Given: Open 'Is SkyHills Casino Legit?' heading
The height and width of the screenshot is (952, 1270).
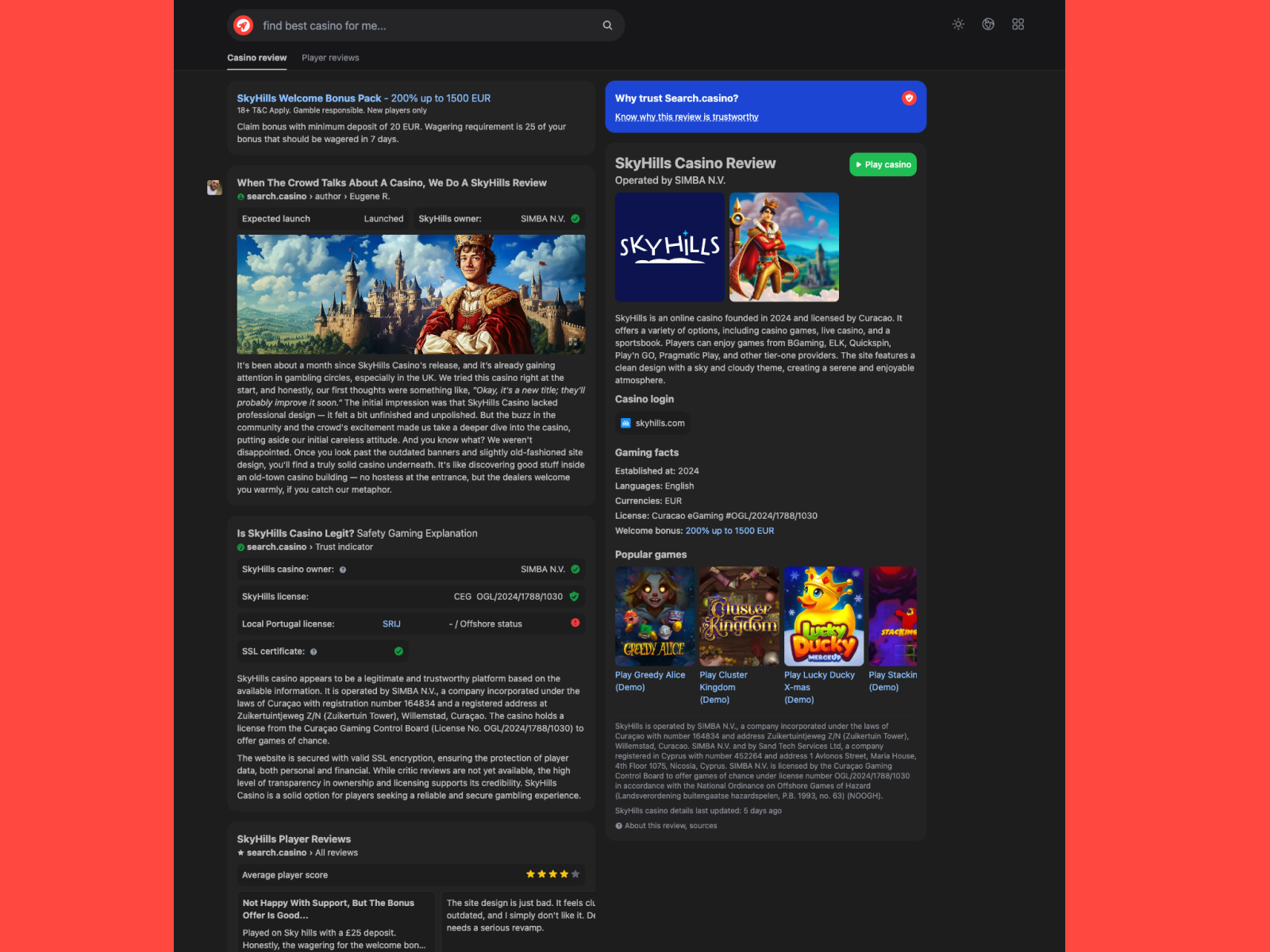Looking at the screenshot, I should (x=357, y=533).
